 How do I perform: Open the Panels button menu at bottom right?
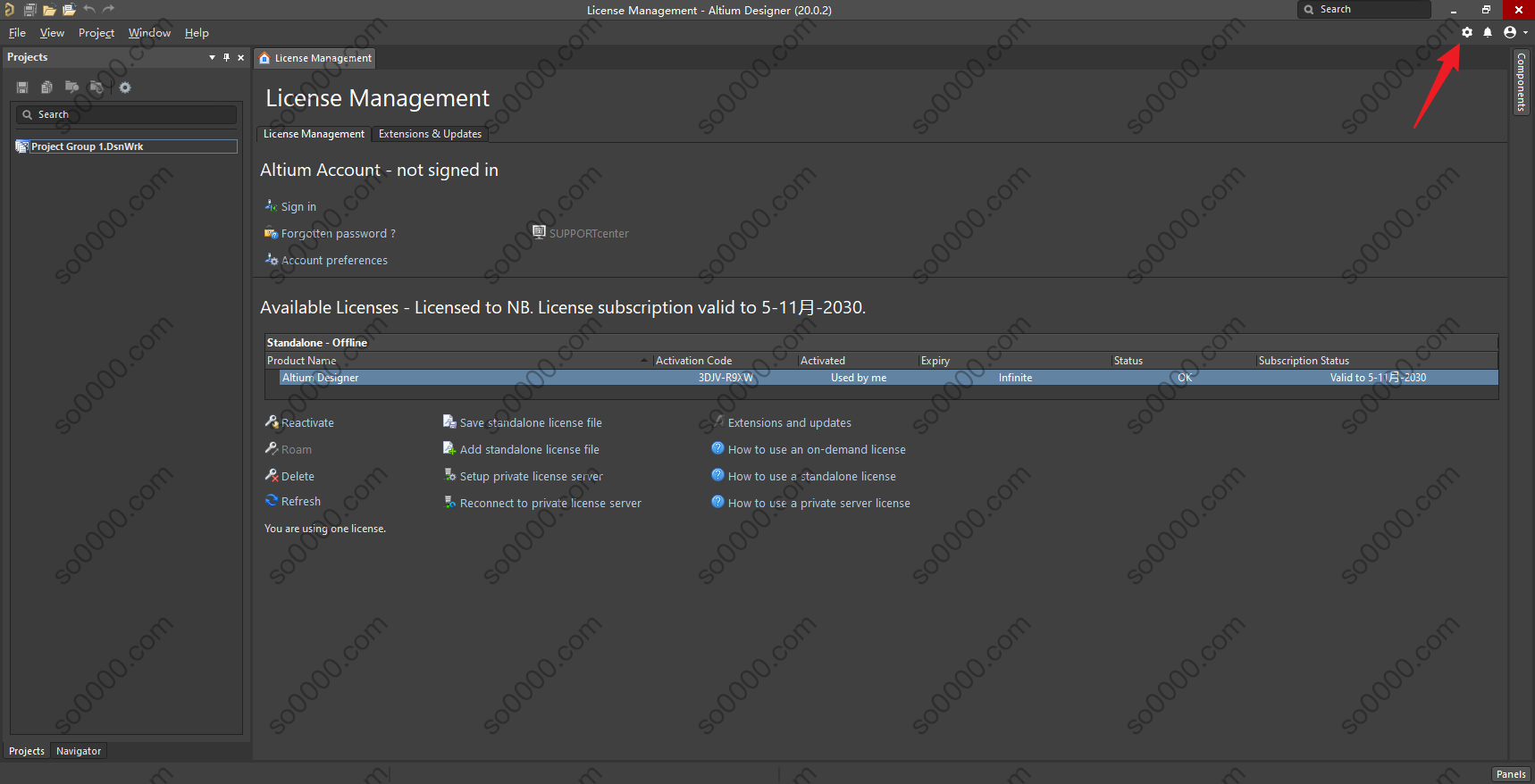point(1511,774)
